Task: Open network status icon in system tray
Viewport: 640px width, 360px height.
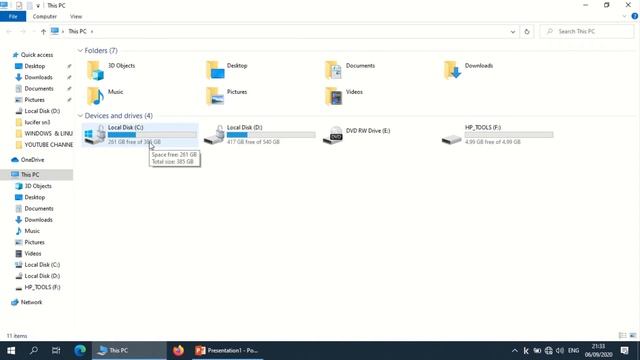Action: click(x=548, y=351)
